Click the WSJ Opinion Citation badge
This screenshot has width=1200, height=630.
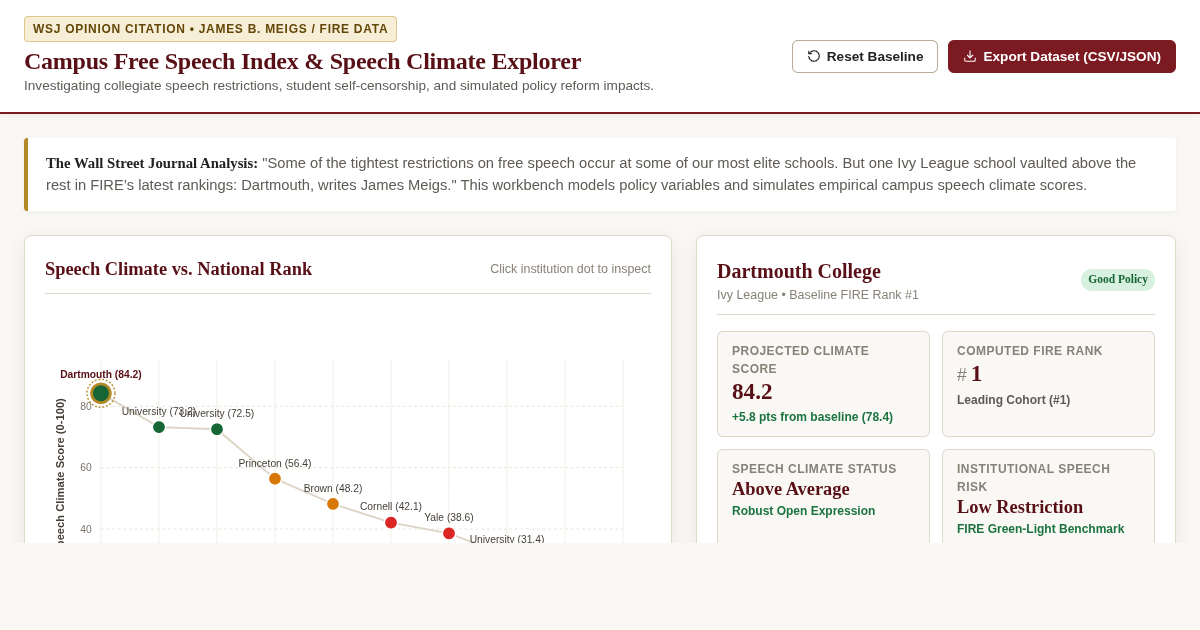pos(210,29)
